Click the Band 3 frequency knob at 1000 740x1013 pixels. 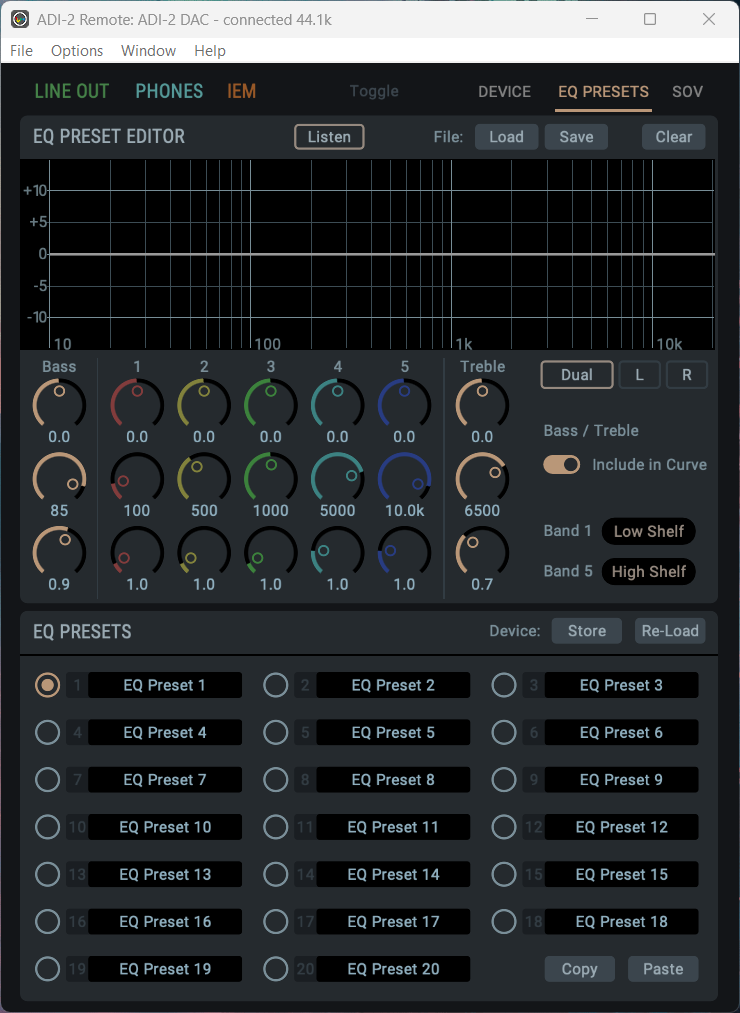point(271,477)
